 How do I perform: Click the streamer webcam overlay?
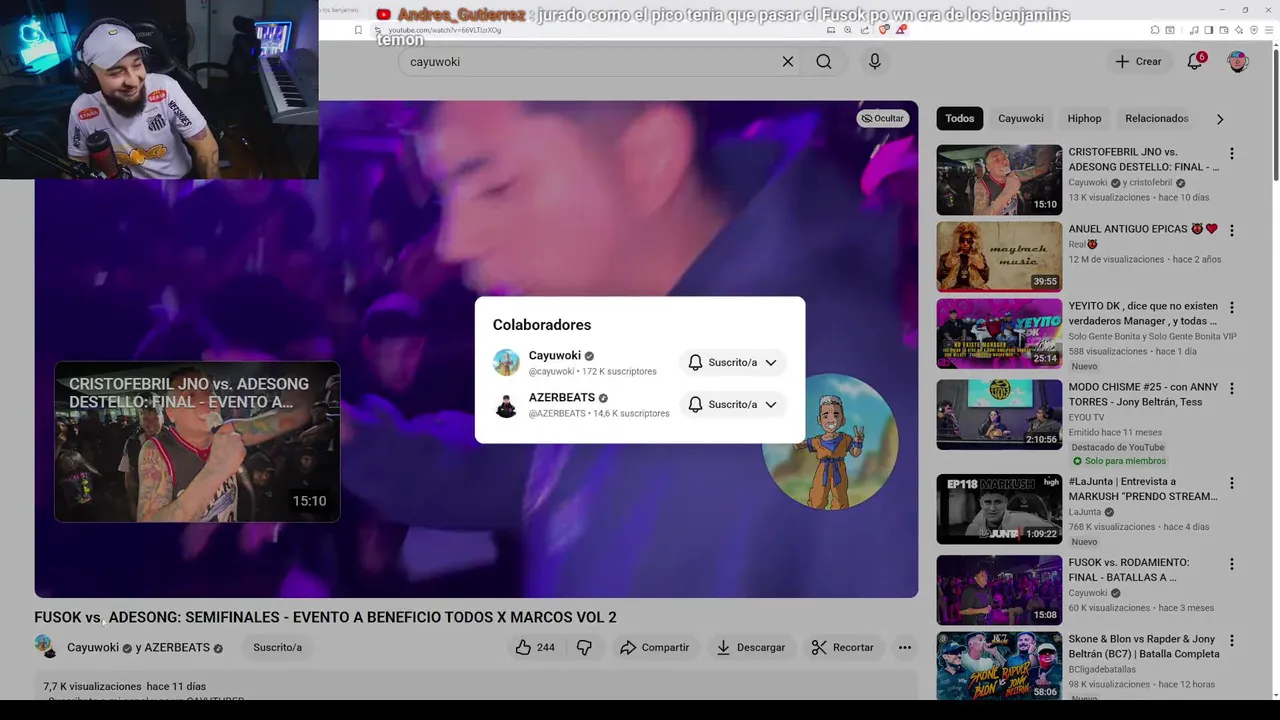(159, 90)
